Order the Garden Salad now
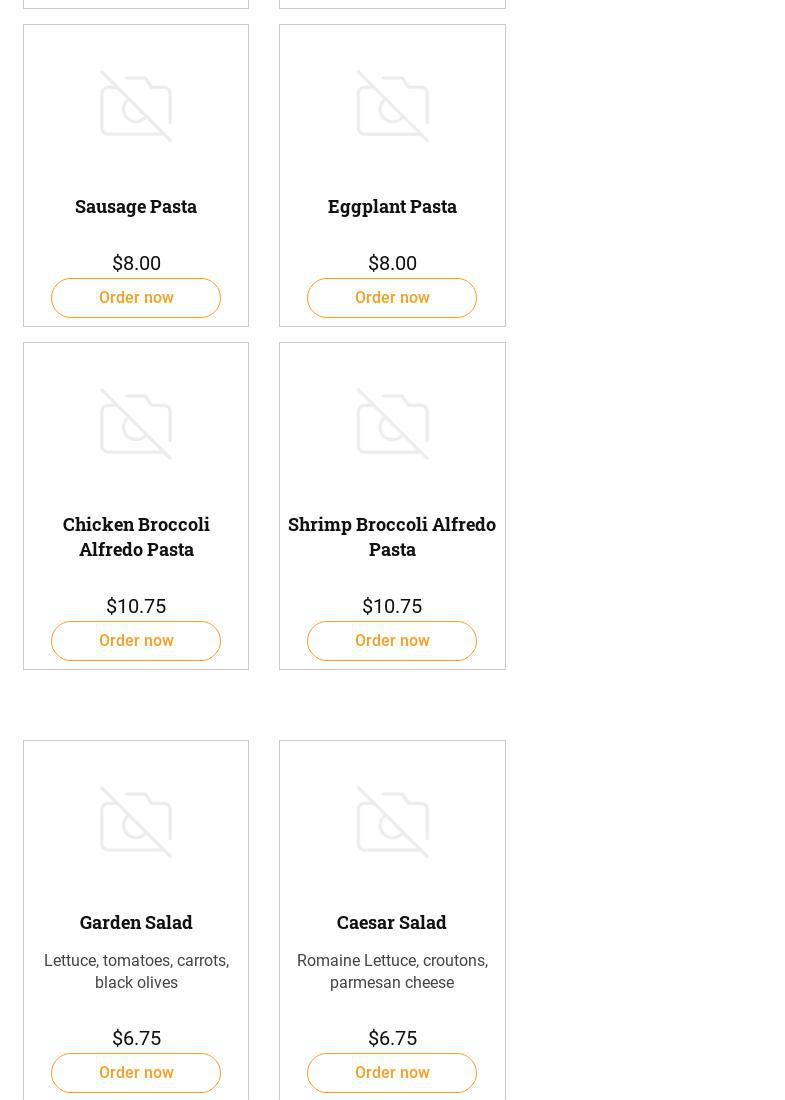785x1100 pixels. pyautogui.click(x=136, y=1073)
